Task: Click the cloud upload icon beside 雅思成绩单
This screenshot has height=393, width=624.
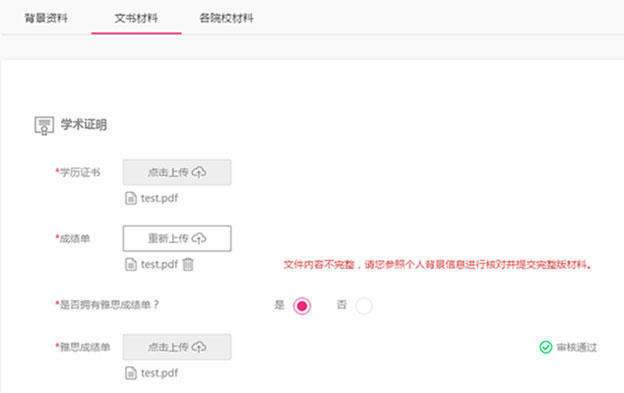Action: (199, 347)
